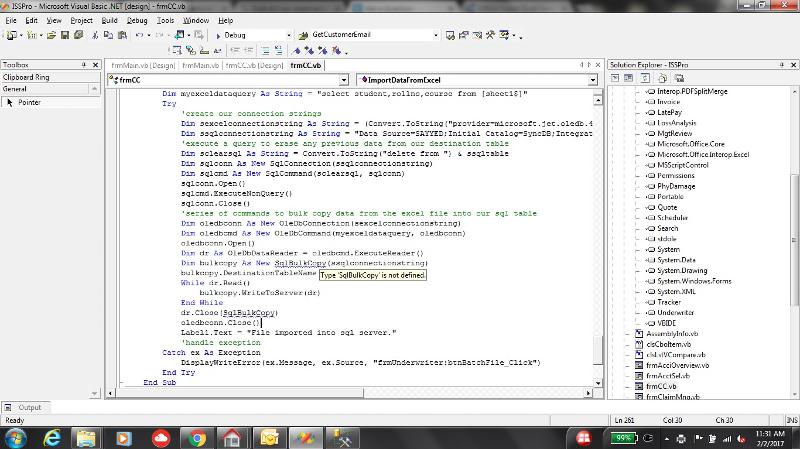Click the code editor vertical scrollbar down arrow

pyautogui.click(x=598, y=383)
